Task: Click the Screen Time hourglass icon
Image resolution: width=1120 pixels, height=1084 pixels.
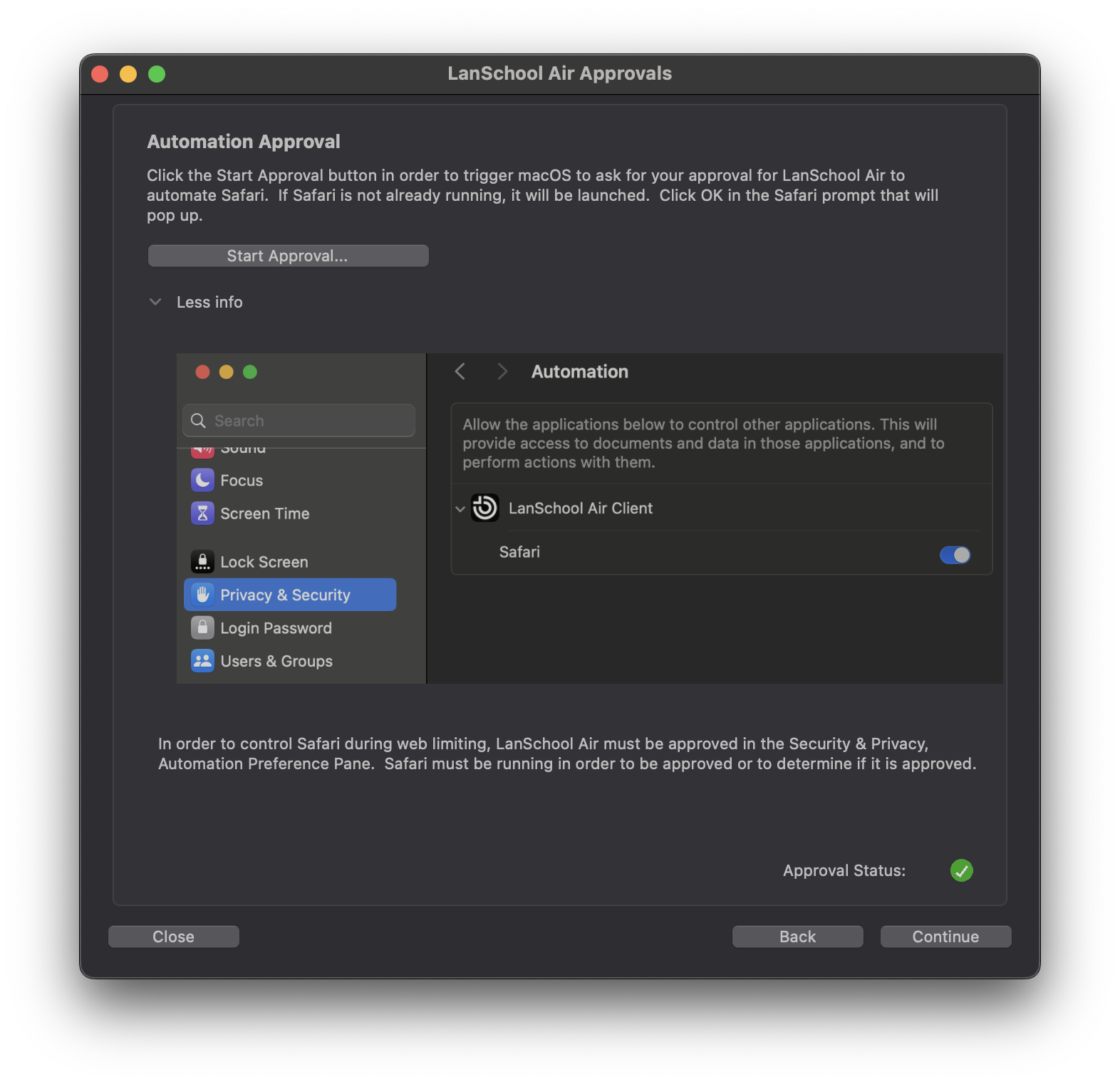Action: click(202, 513)
